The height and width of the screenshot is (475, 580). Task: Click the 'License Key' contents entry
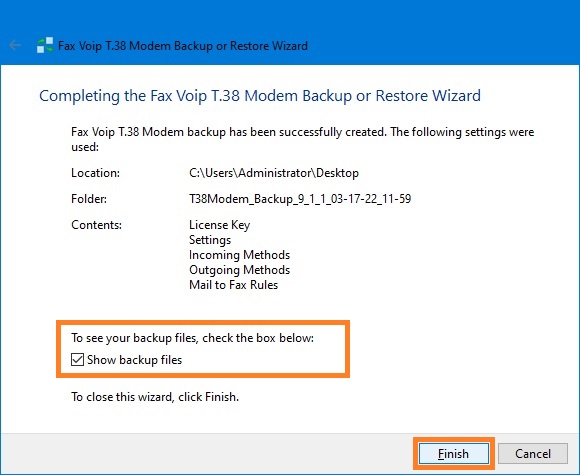pyautogui.click(x=219, y=225)
